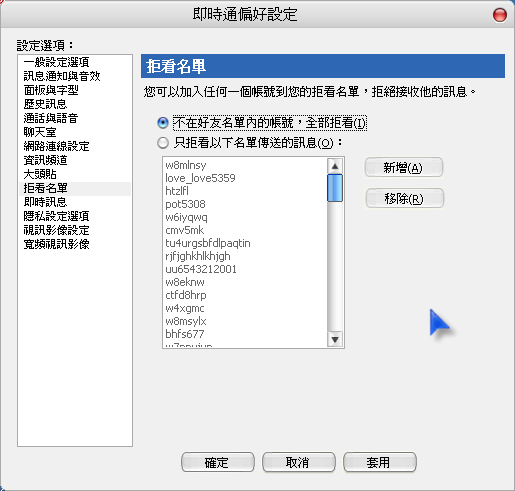Click the ignore list scroll up arrow
The height and width of the screenshot is (491, 515).
(335, 166)
